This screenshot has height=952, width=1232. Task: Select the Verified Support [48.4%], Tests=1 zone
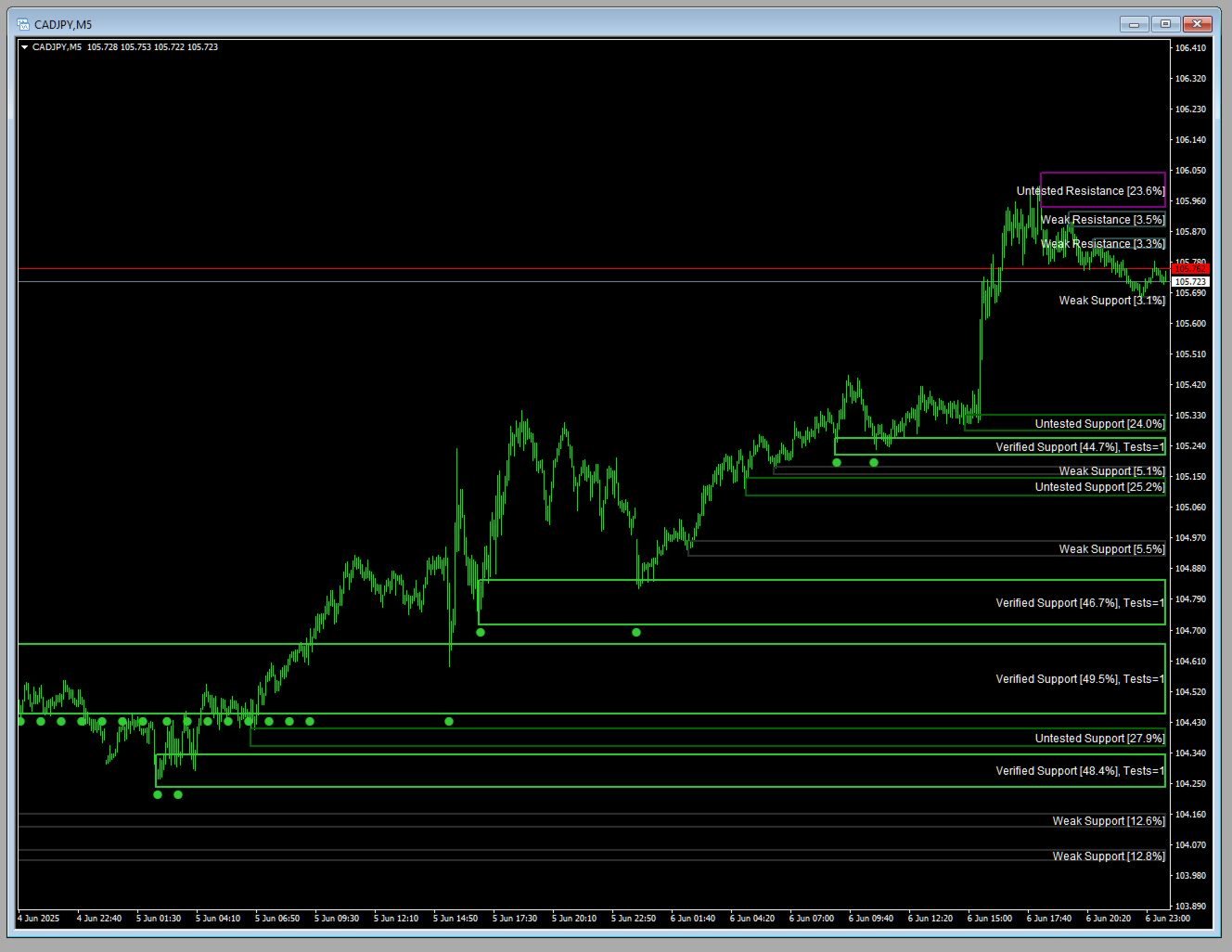1079,770
